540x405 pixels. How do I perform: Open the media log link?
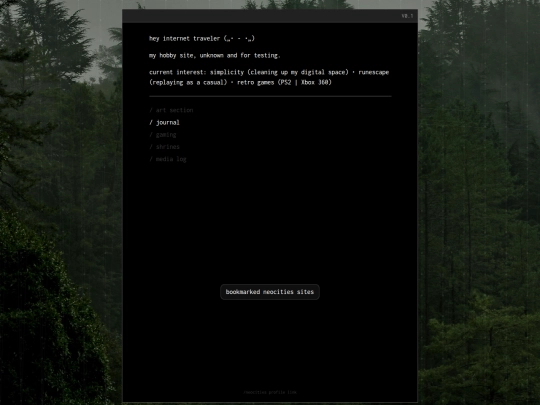point(168,159)
